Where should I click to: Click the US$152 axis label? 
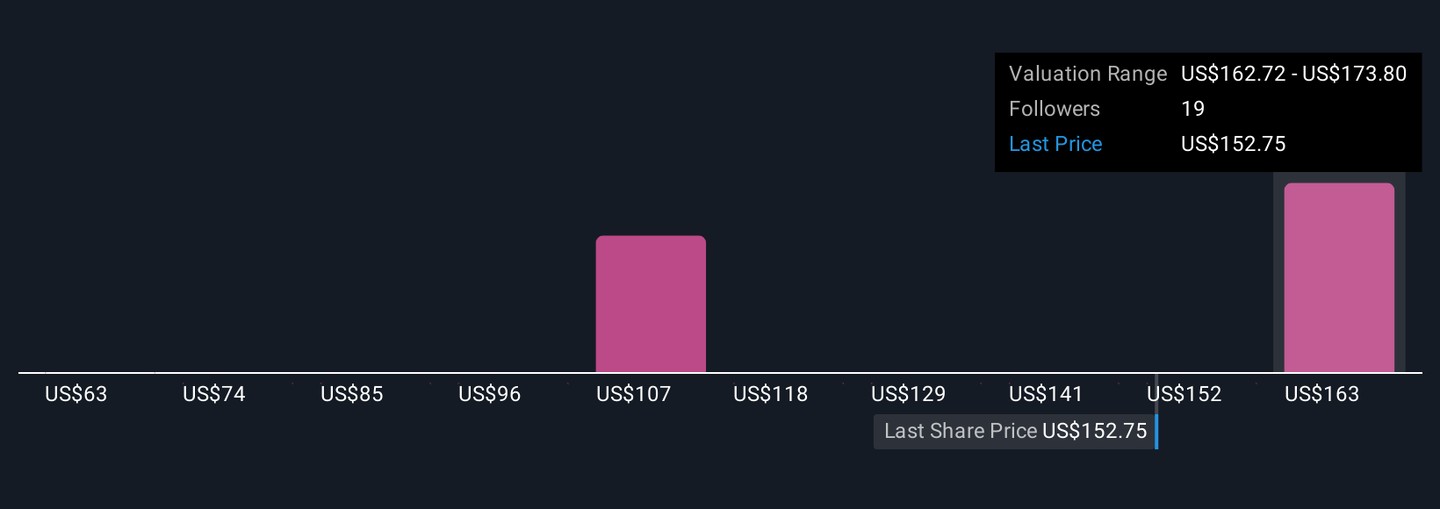1184,394
